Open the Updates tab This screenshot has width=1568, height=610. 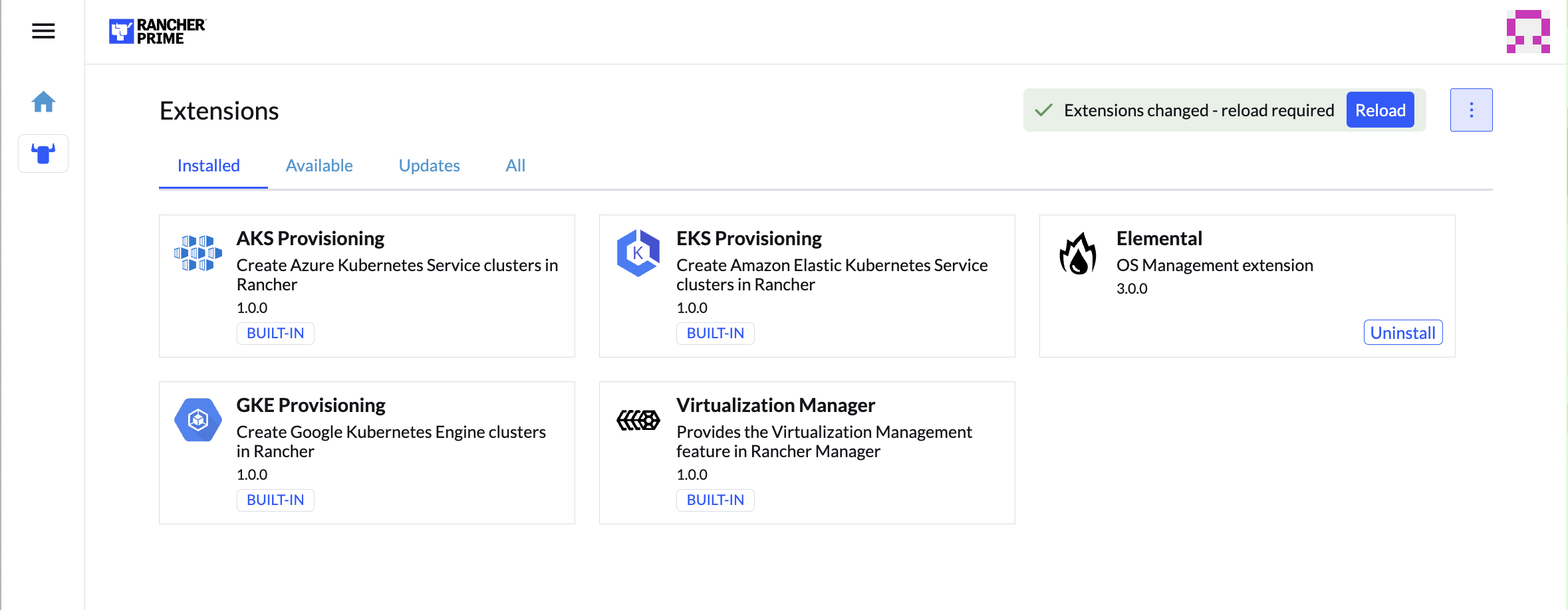coord(429,165)
